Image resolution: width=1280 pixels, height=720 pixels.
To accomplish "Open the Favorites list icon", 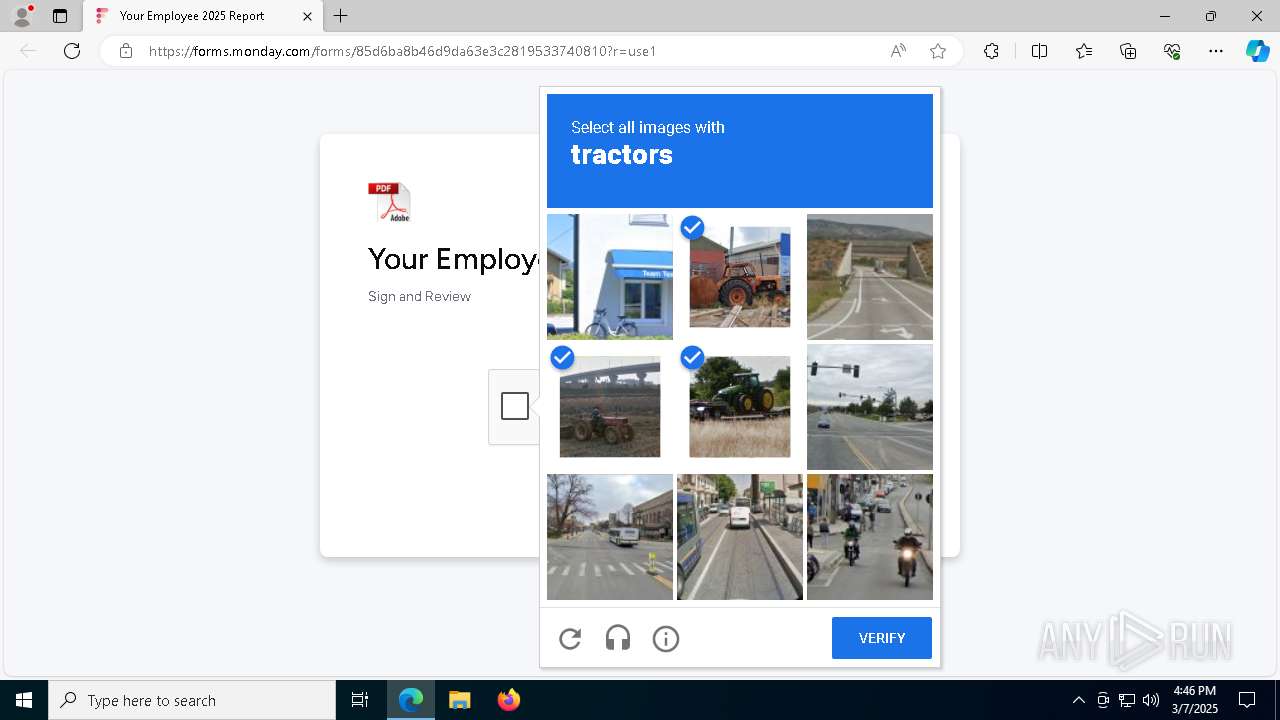I will point(1084,51).
